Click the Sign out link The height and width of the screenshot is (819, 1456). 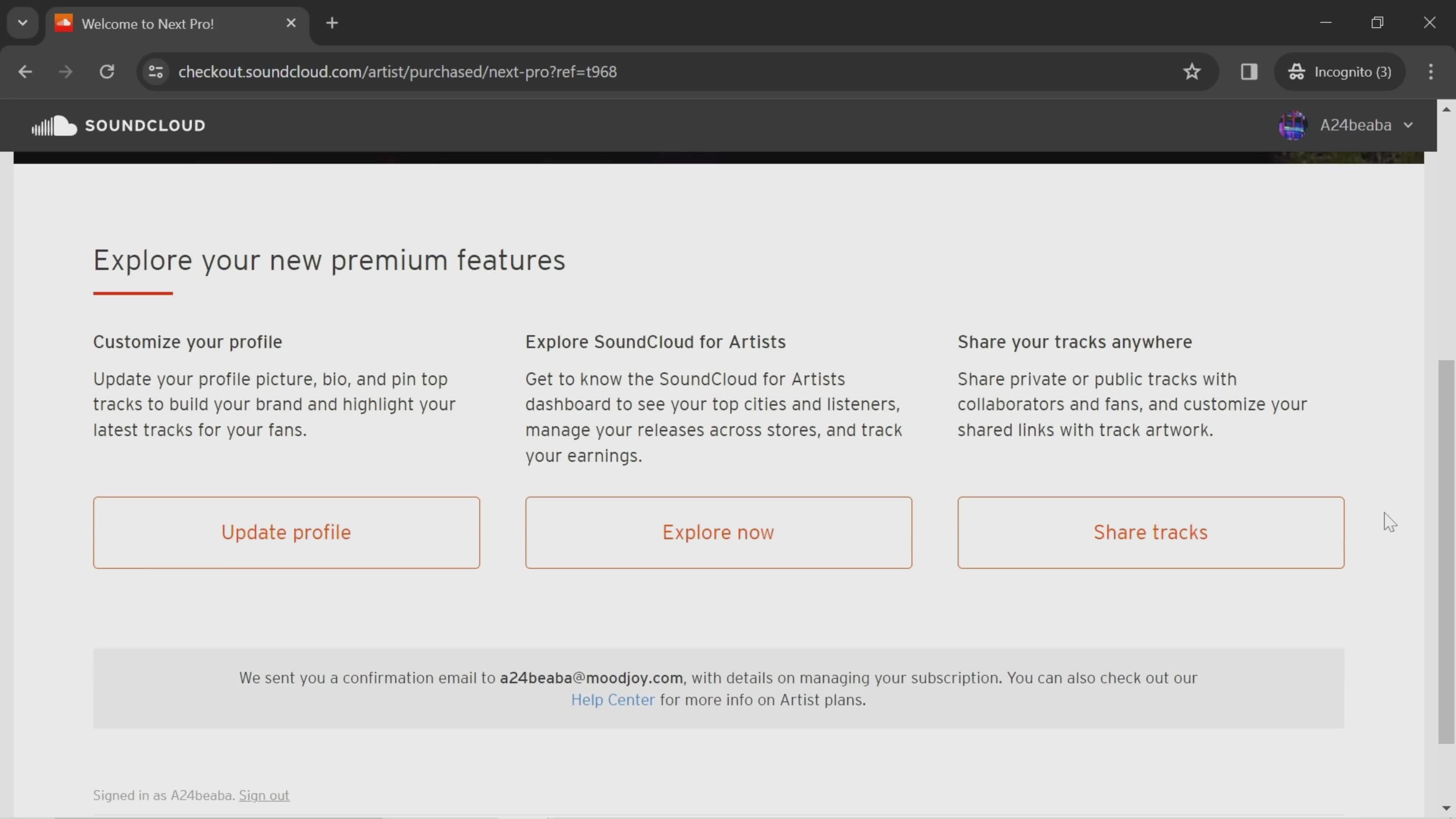click(264, 795)
